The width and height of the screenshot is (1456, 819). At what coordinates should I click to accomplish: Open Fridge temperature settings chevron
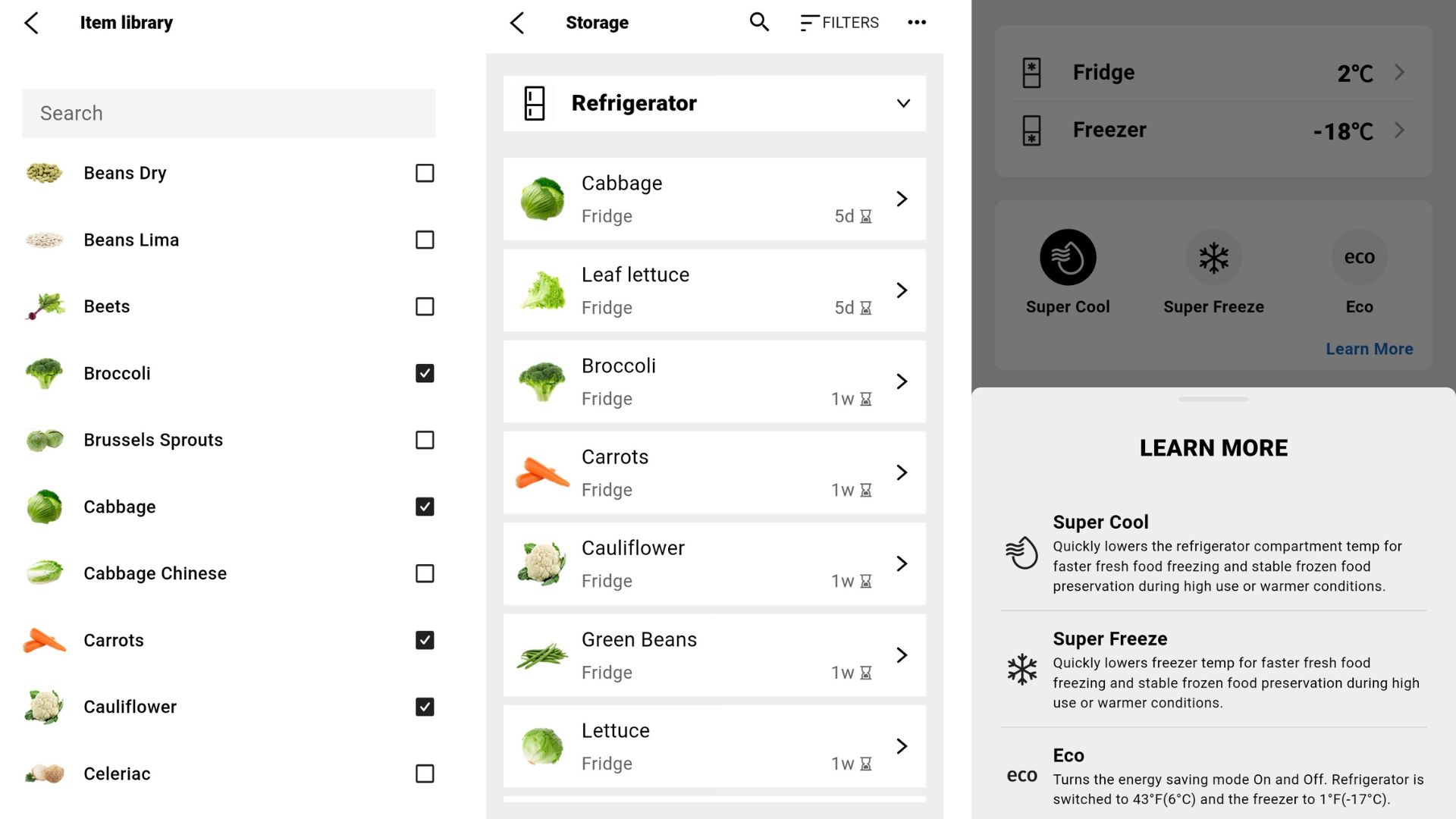pos(1399,72)
